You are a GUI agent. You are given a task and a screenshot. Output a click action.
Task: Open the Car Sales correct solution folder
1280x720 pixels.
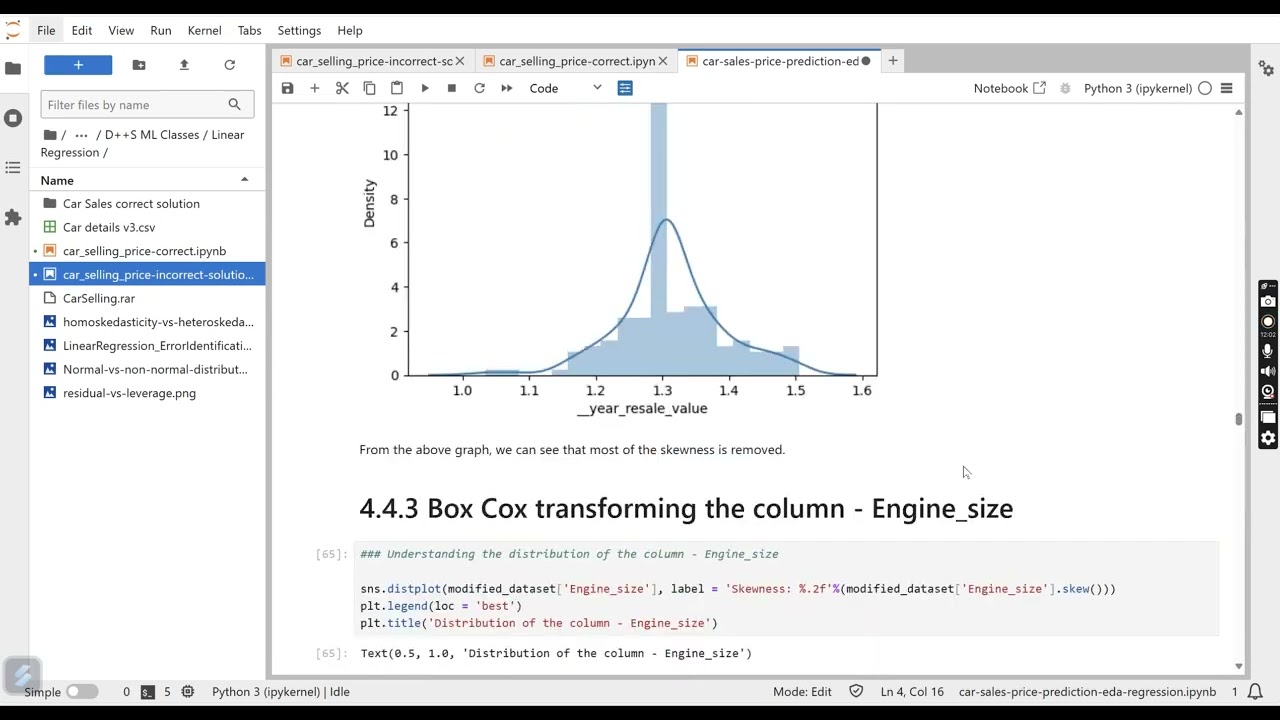(131, 203)
